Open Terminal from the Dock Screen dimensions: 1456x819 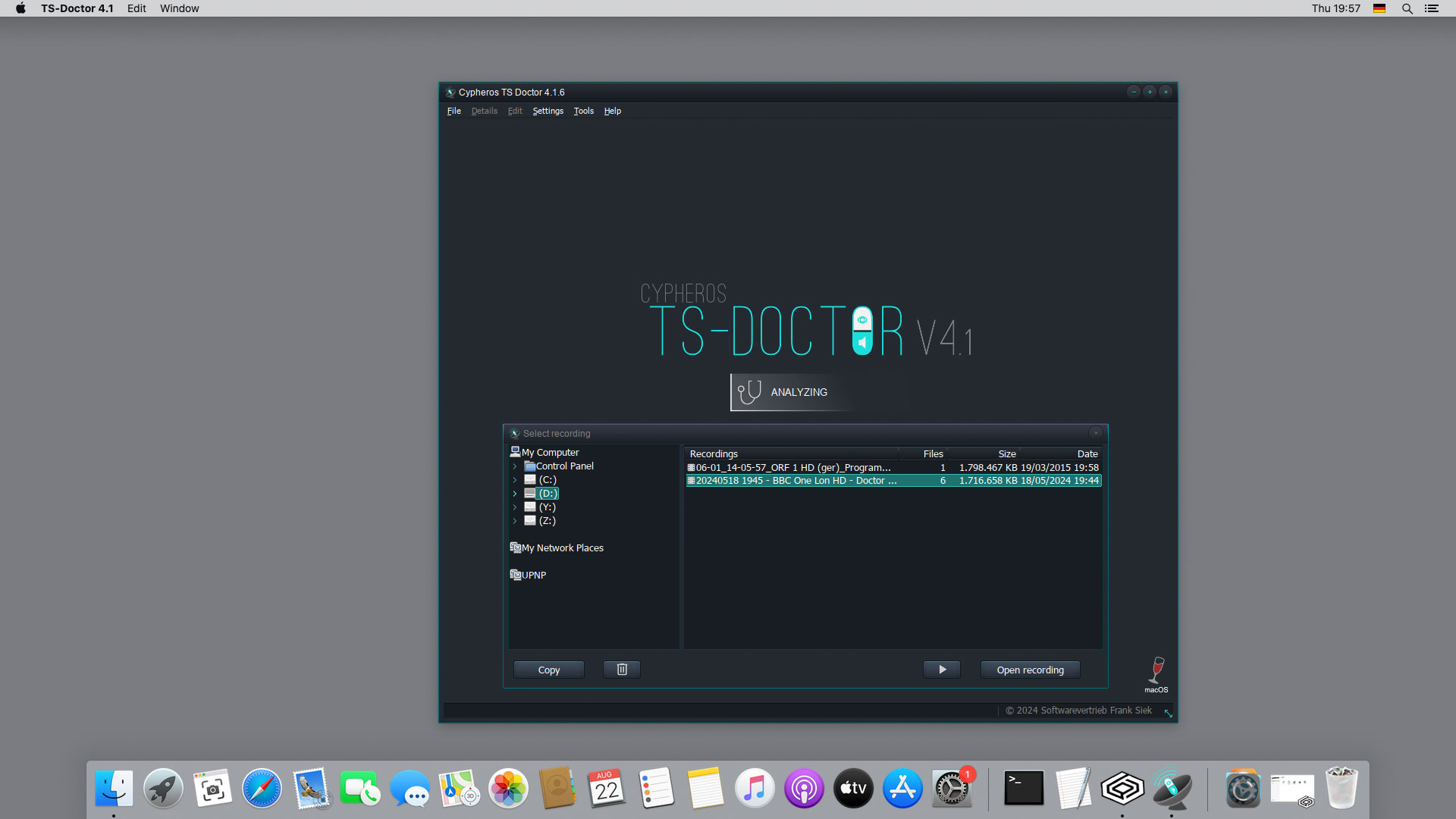point(1024,789)
